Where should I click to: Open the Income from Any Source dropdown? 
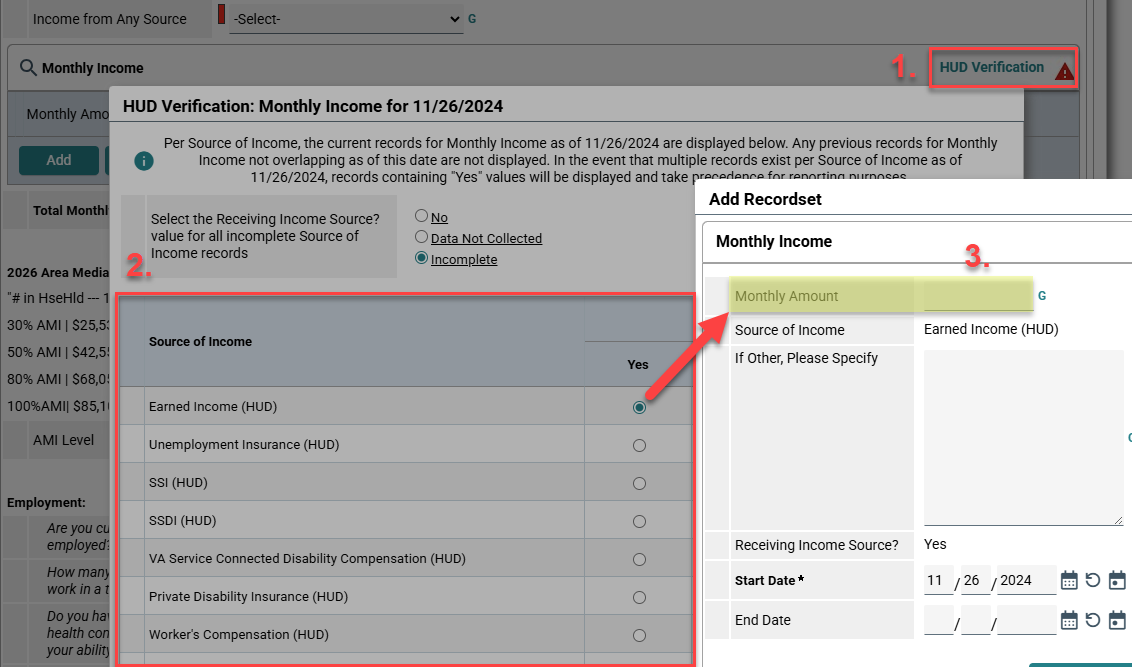pos(346,19)
